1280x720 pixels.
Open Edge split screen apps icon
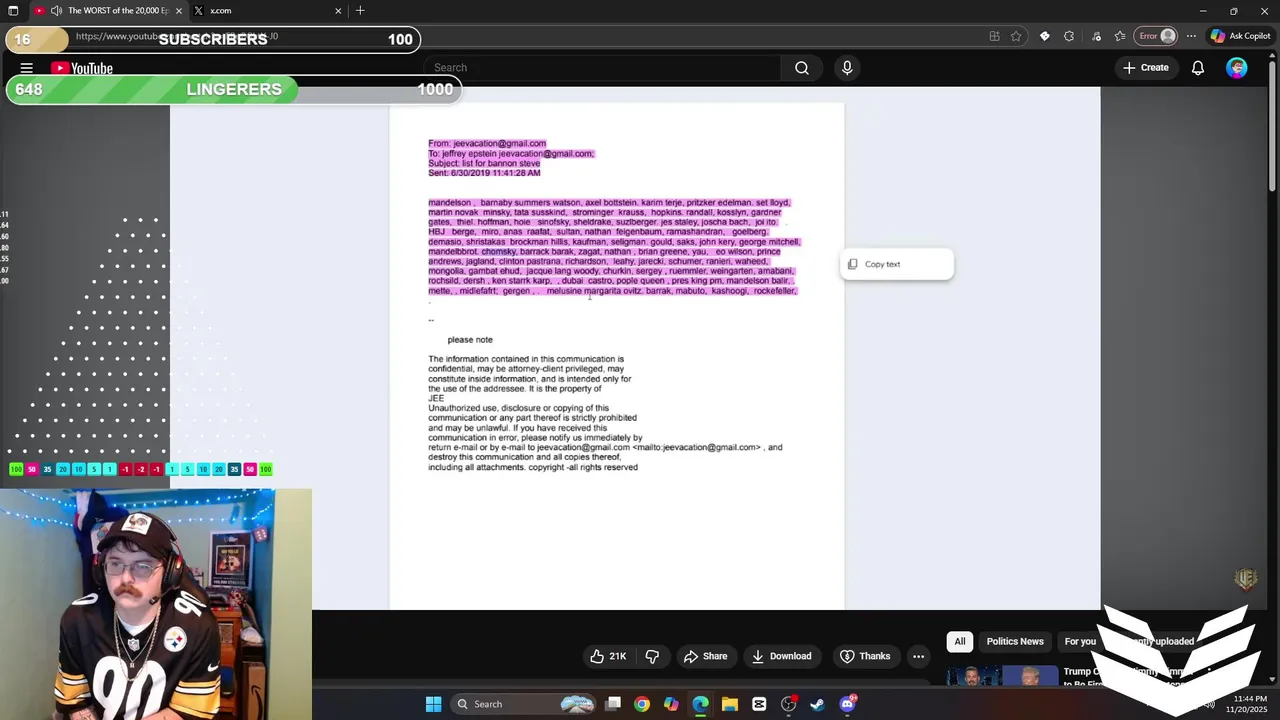[994, 36]
